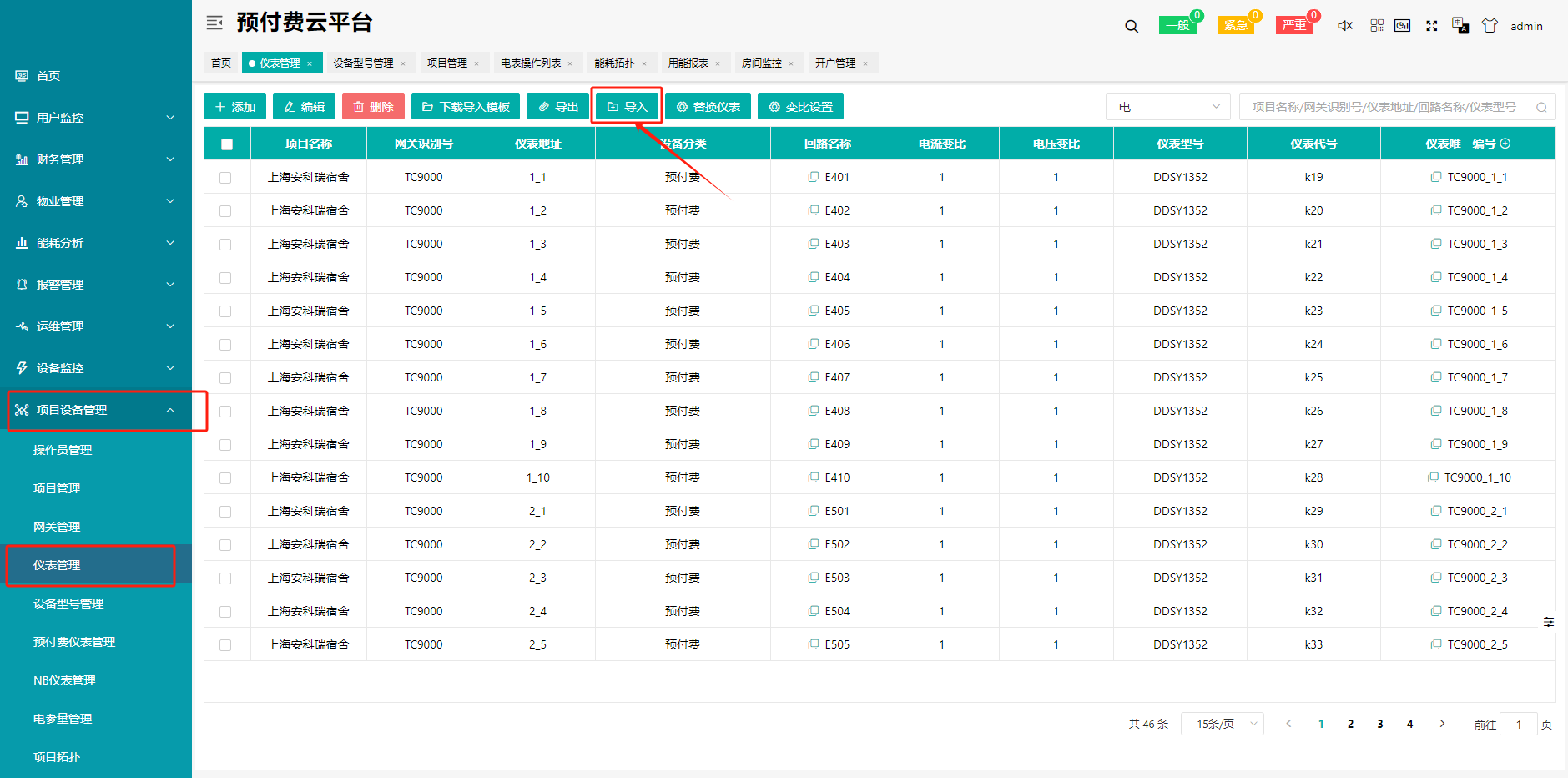Click the meter search input field
The width and height of the screenshot is (1568, 778).
click(x=1385, y=107)
